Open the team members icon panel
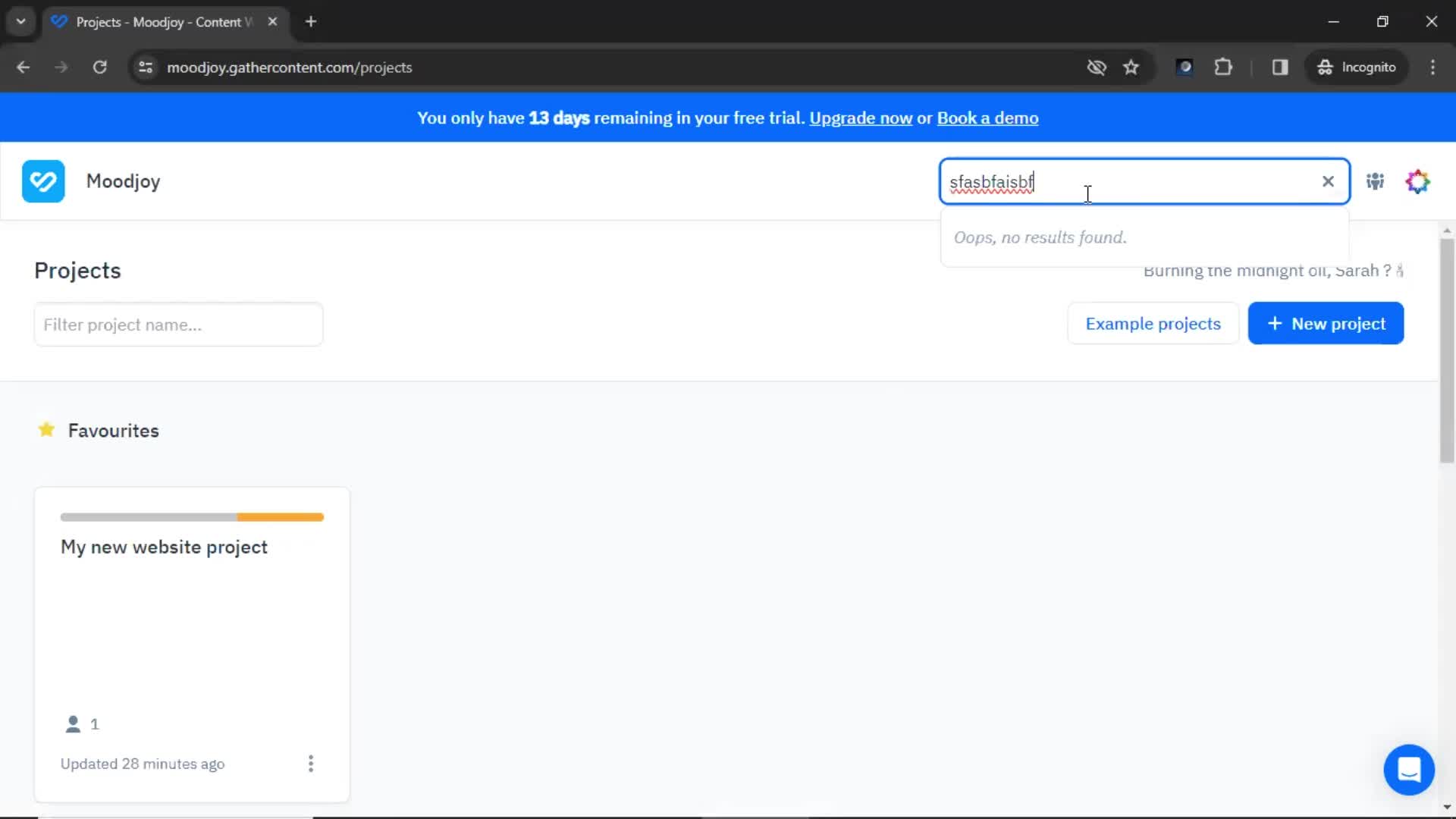 tap(1375, 181)
